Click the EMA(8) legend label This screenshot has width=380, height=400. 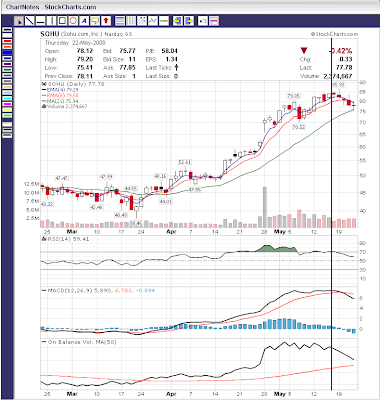(62, 95)
